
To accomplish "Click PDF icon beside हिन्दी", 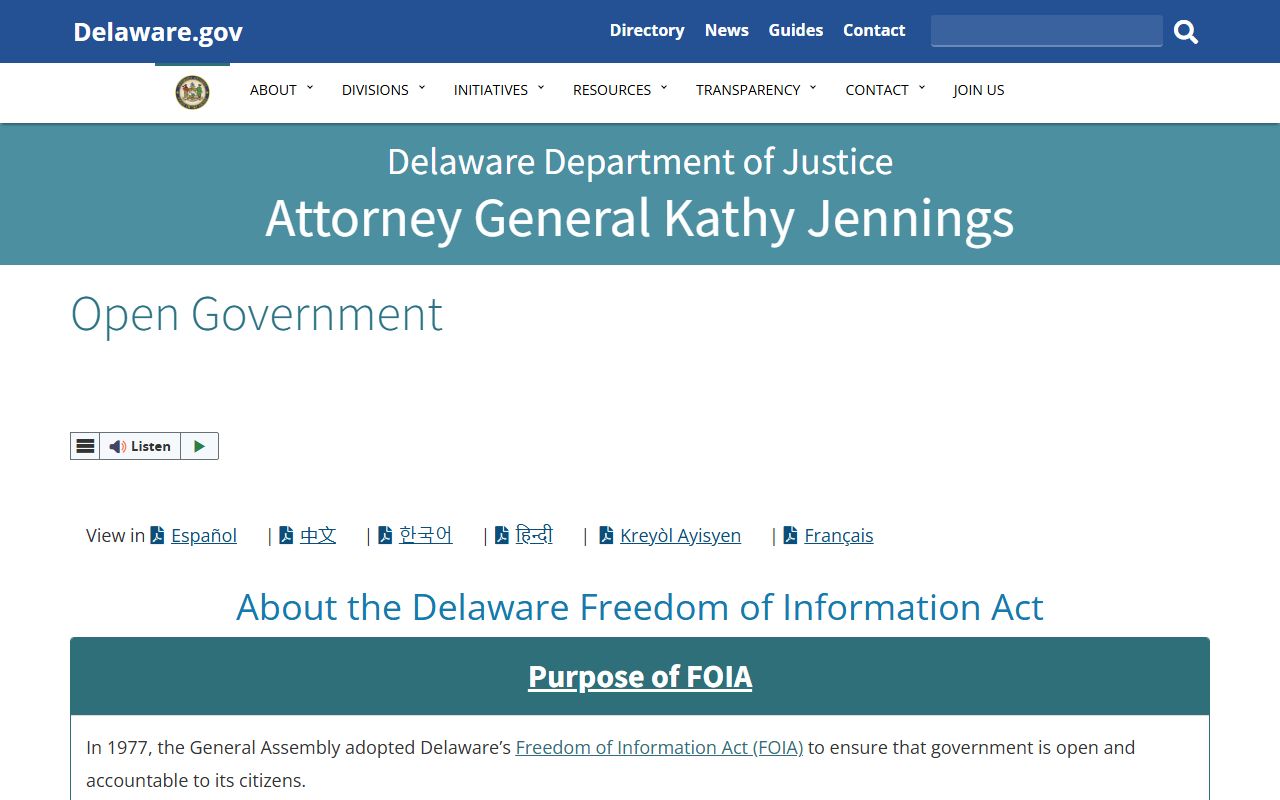I will pyautogui.click(x=502, y=535).
